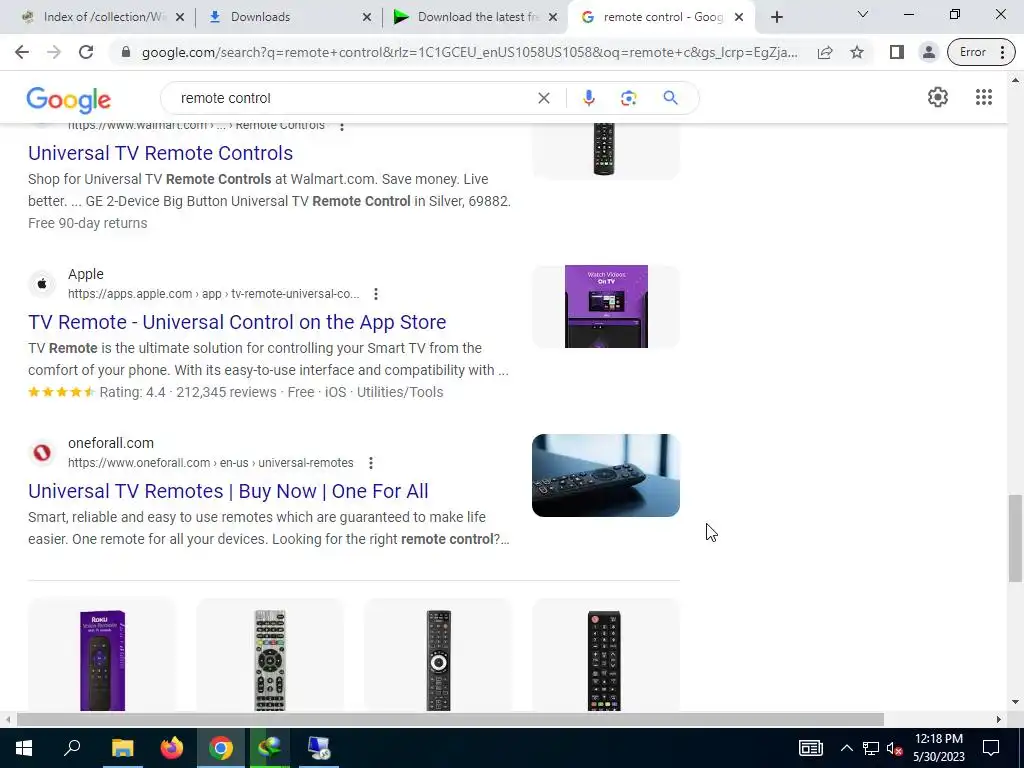Viewport: 1024px width, 768px height.
Task: Go back to previous page
Action: (22, 52)
